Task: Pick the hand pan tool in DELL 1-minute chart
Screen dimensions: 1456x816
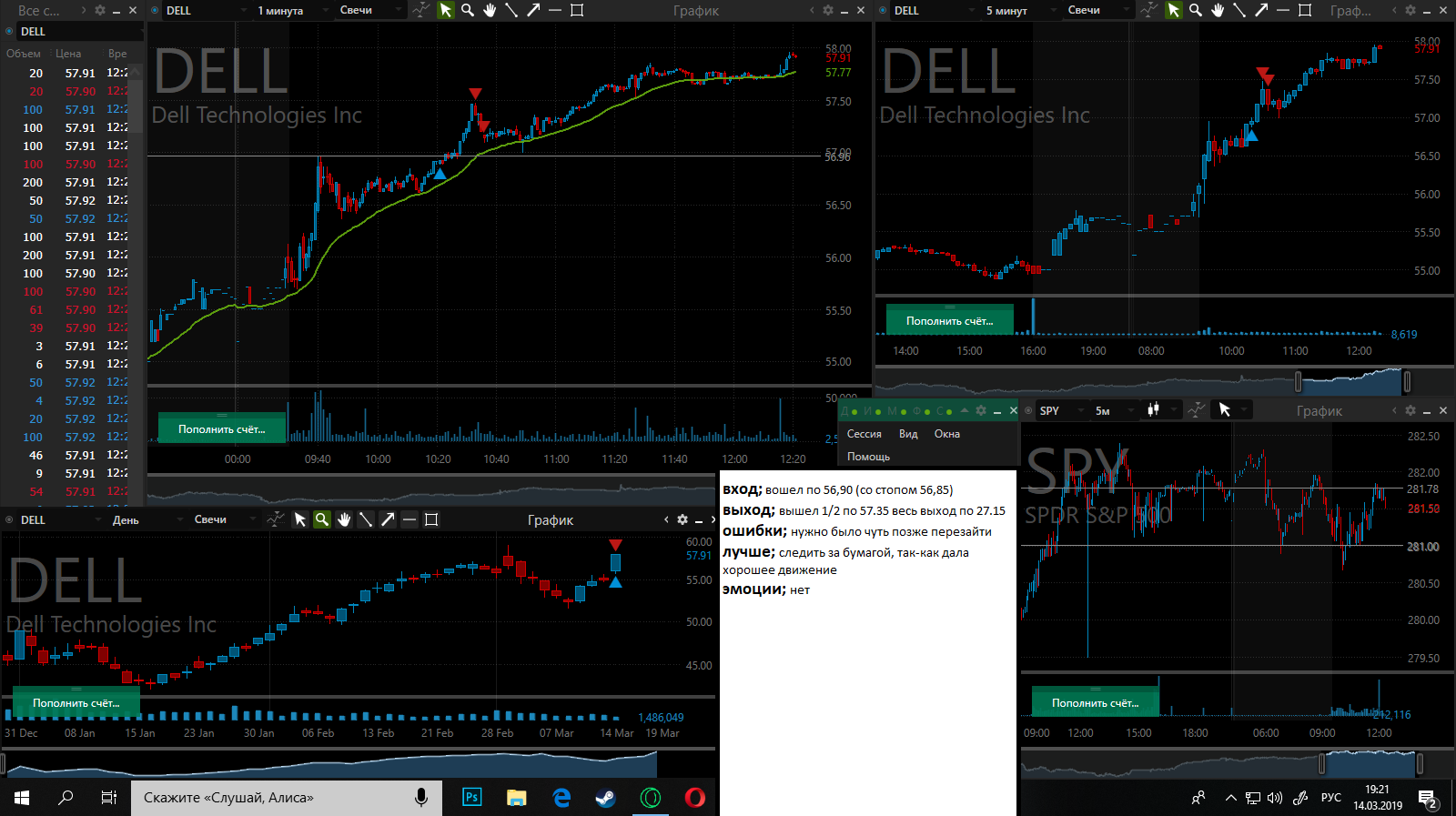Action: point(490,10)
